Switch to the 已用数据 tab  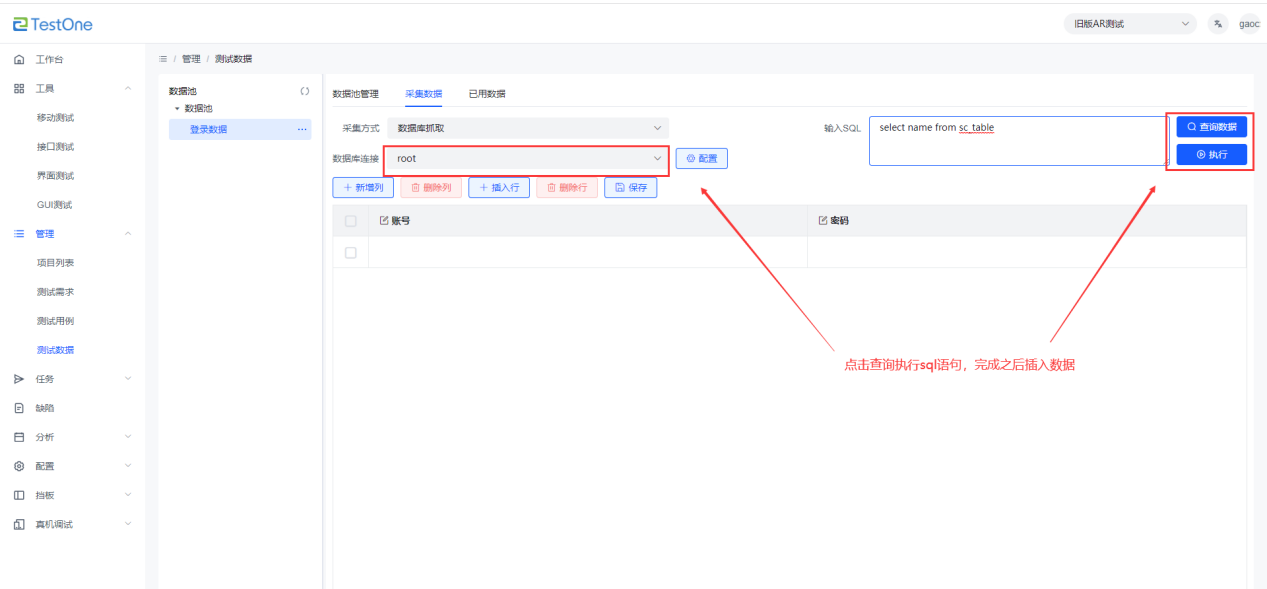coord(487,94)
